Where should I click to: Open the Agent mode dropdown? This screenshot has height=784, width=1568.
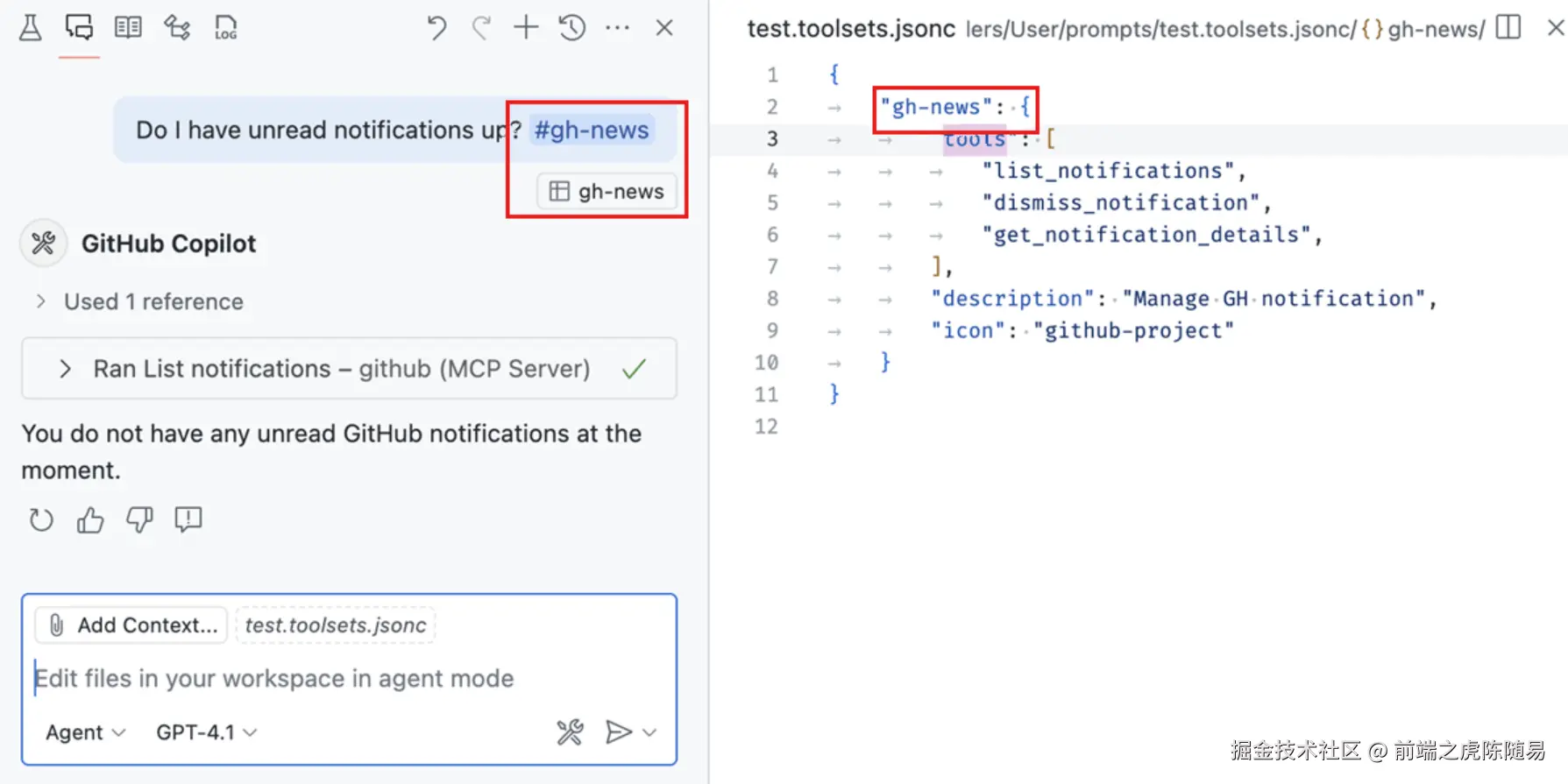tap(85, 732)
